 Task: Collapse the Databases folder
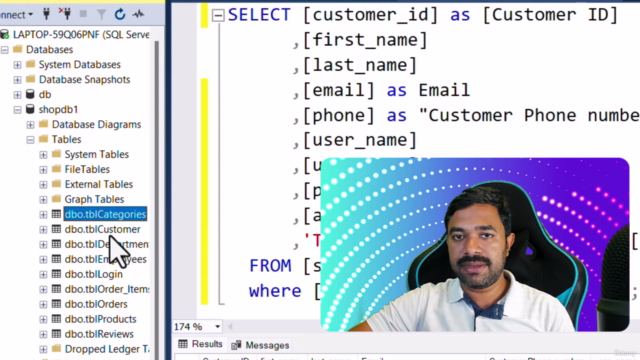pos(5,50)
